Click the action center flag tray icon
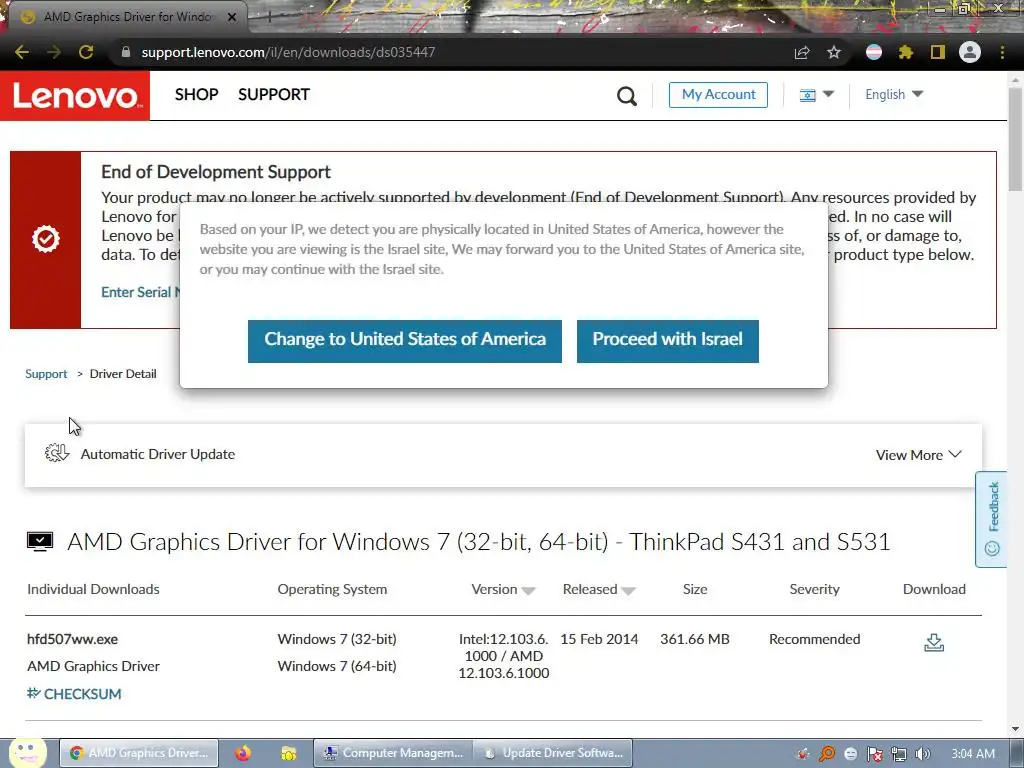Image resolution: width=1024 pixels, height=768 pixels. point(874,754)
